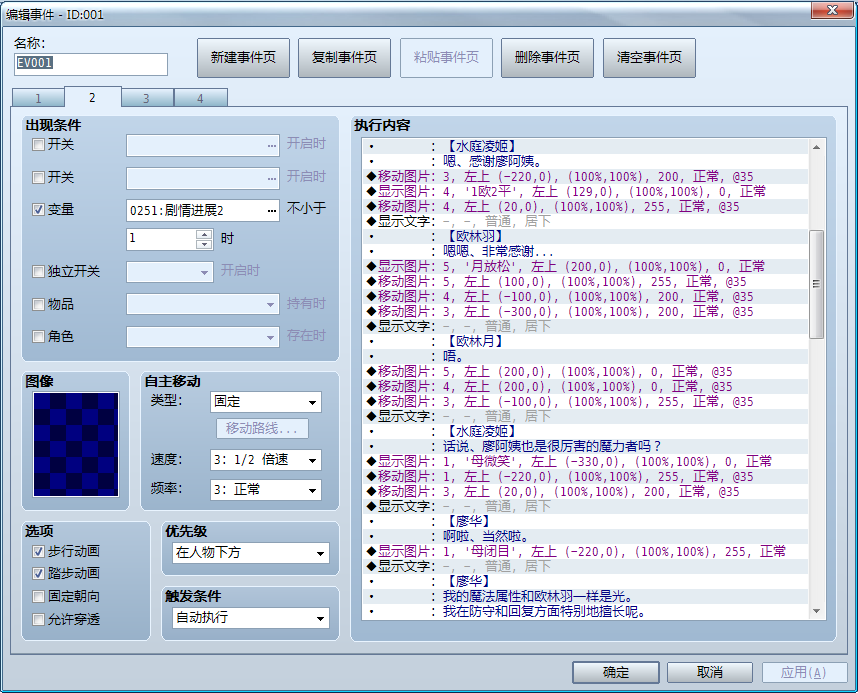Viewport: 858px width, 693px height.
Task: Select command 显示图片: 1, '母微笑'
Action: click(x=585, y=461)
